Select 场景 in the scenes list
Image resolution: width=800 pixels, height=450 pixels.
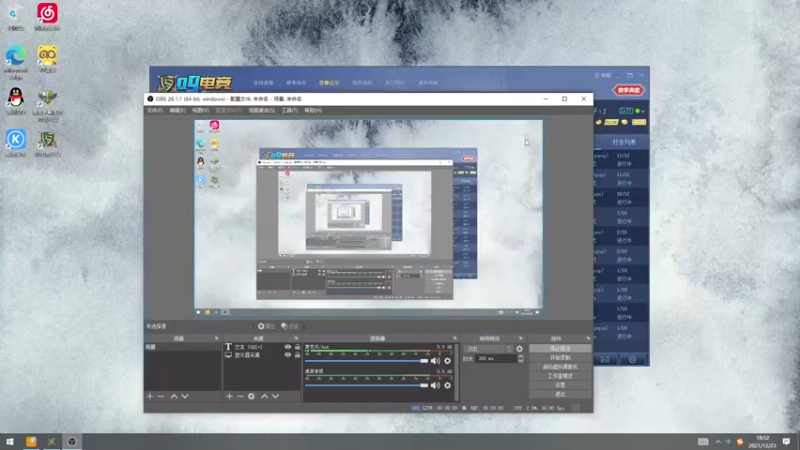183,347
